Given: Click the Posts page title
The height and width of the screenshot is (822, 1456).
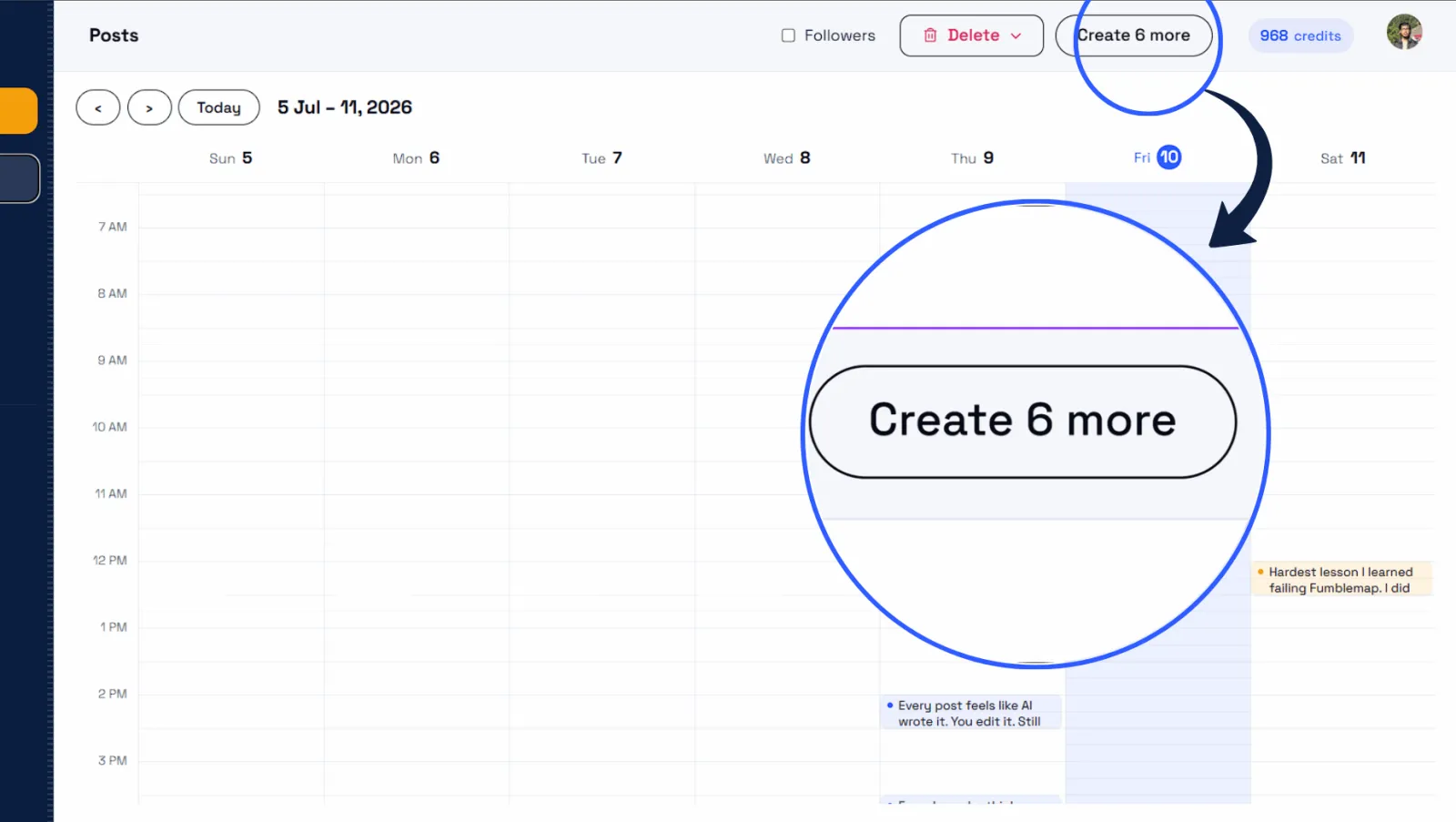Looking at the screenshot, I should point(114,36).
